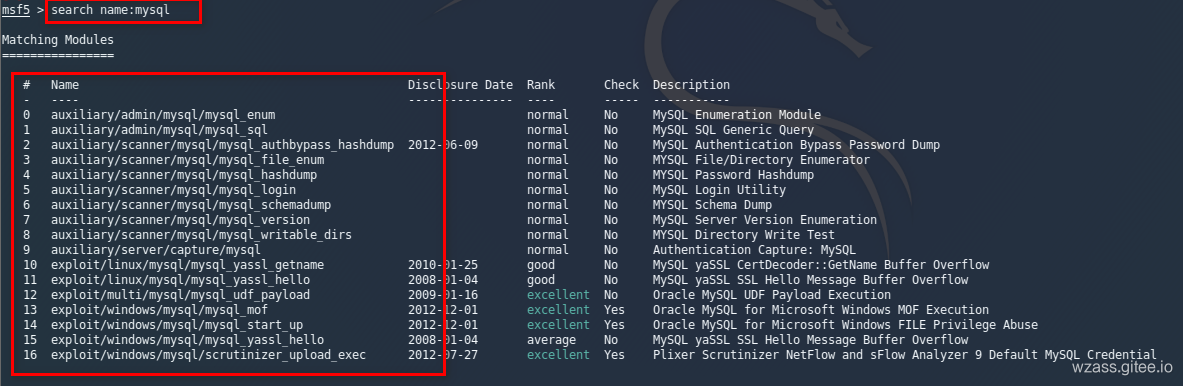The width and height of the screenshot is (1183, 386).
Task: Click 'Yes' check value of mysql_mof row
Action: pos(614,310)
